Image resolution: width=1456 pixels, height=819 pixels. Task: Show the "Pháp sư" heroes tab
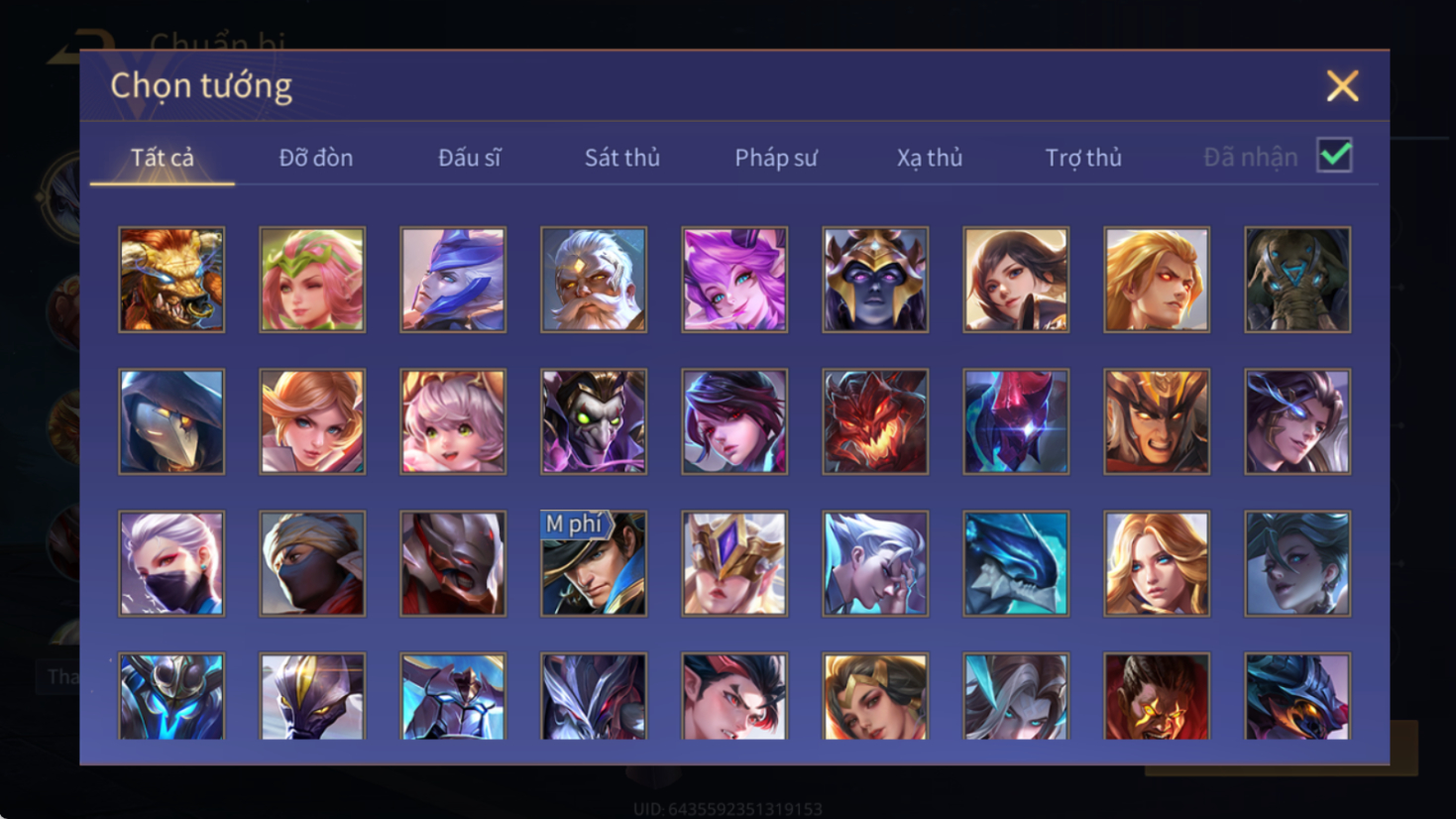click(x=776, y=158)
